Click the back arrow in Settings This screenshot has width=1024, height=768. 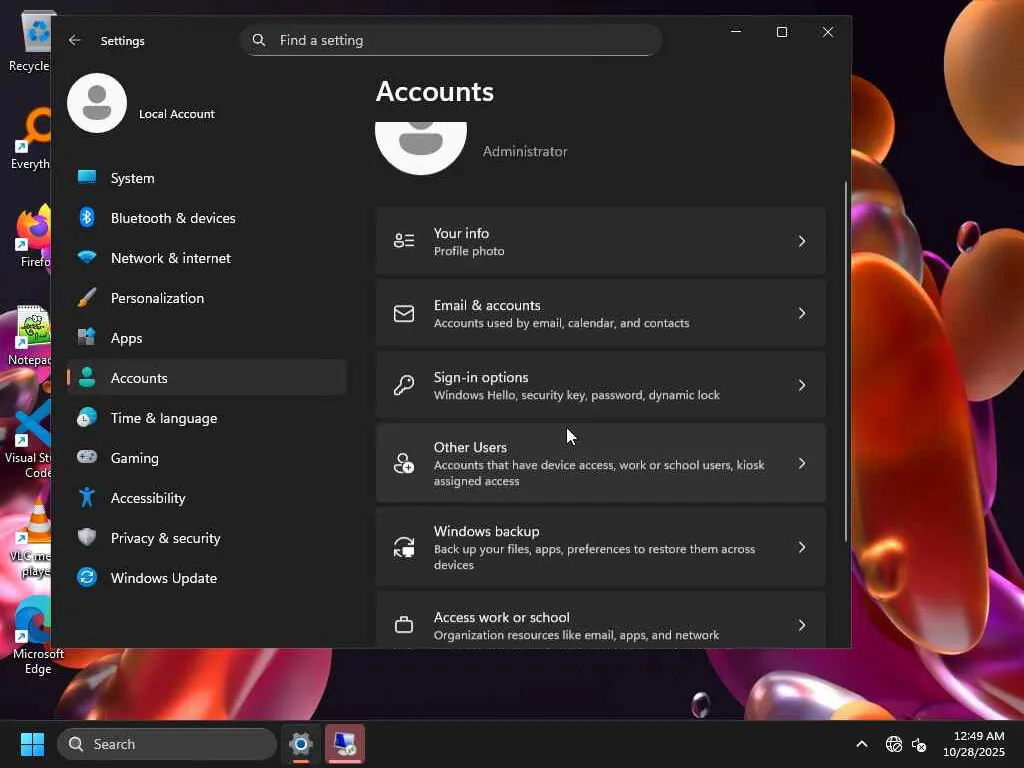pos(74,40)
